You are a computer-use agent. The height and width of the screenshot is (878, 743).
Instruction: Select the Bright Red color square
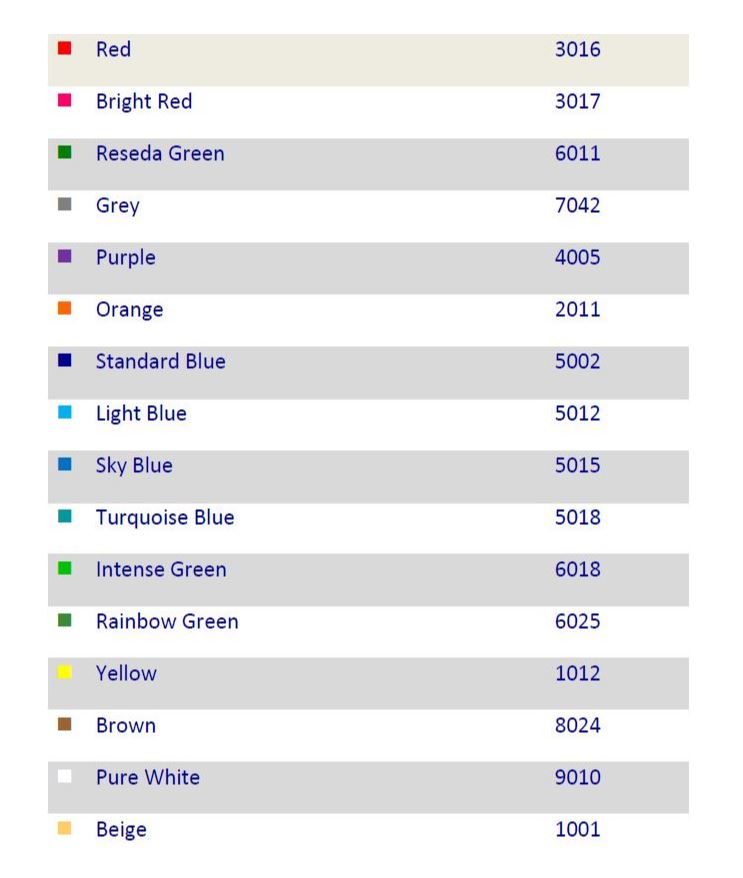tap(65, 100)
